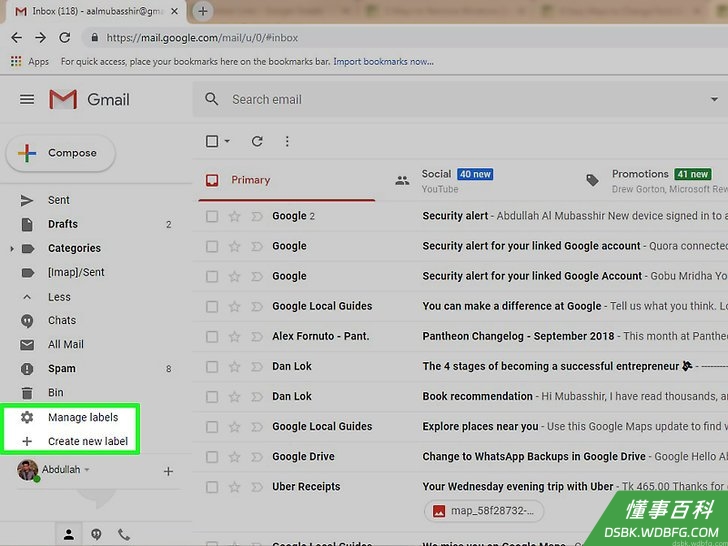Mark Google Local Guides Explore places email important
This screenshot has height=546, width=728.
(257, 427)
